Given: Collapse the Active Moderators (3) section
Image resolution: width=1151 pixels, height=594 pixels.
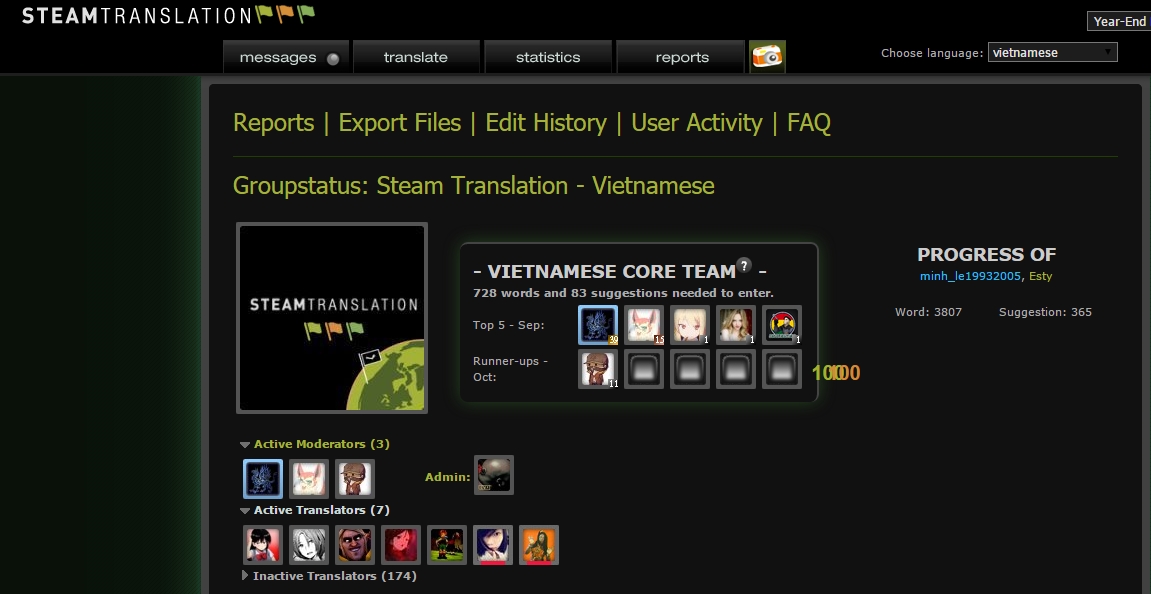Looking at the screenshot, I should click(x=315, y=444).
